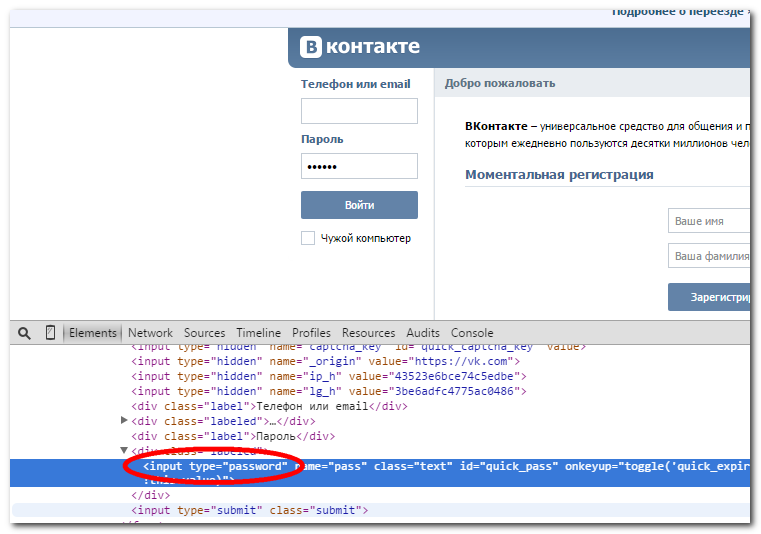Focus the Пароль password field
Viewport: 761px width, 534px height.
pyautogui.click(x=359, y=166)
